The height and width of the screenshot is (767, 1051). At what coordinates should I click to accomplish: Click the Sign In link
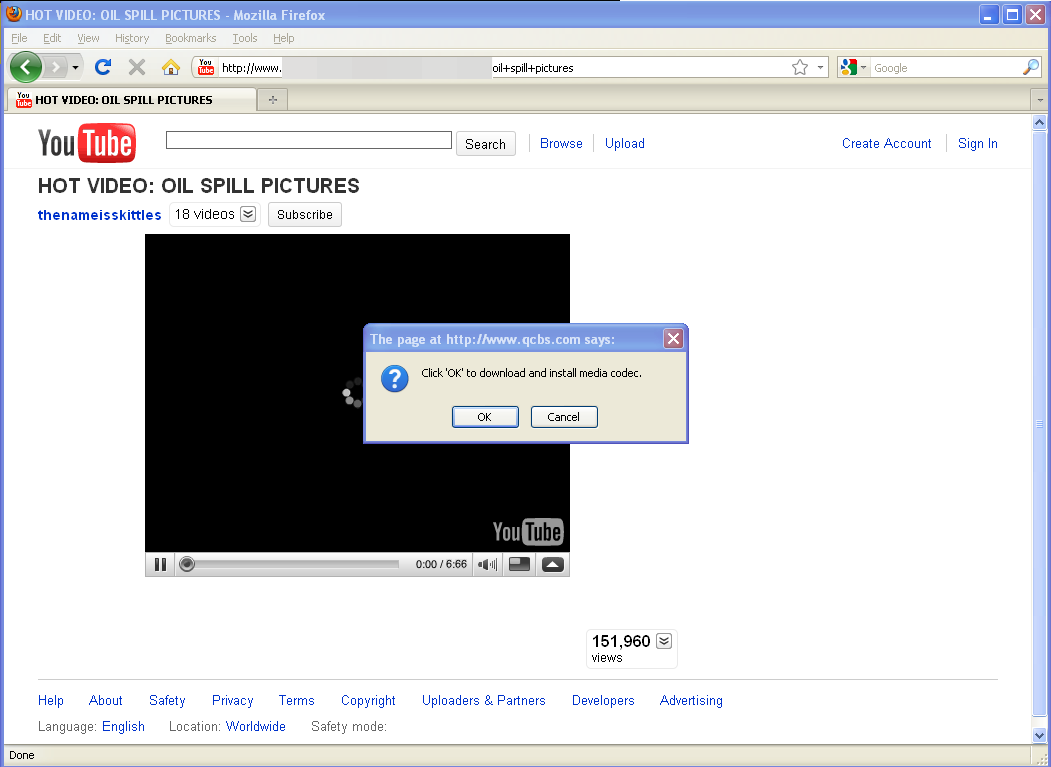tap(978, 143)
